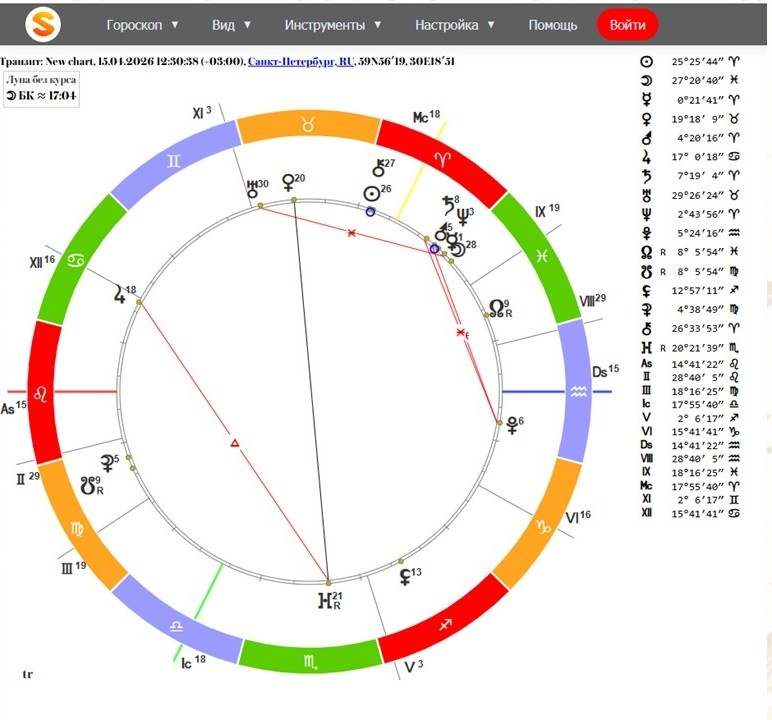This screenshot has width=772, height=720.
Task: Select the North Node glyph marked 9R
Action: tap(496, 308)
